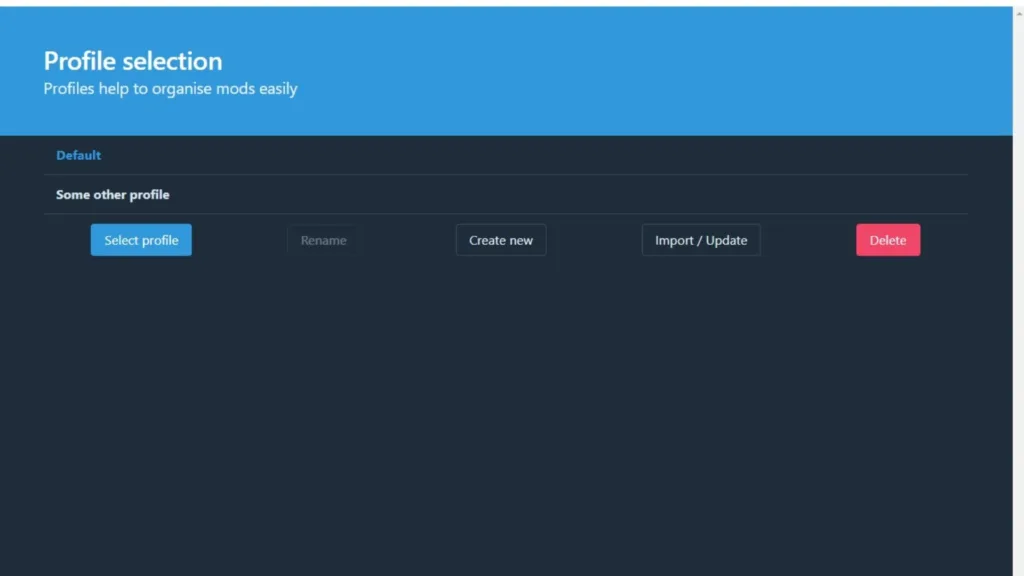Click the "Profile selection" heading

click(x=133, y=61)
